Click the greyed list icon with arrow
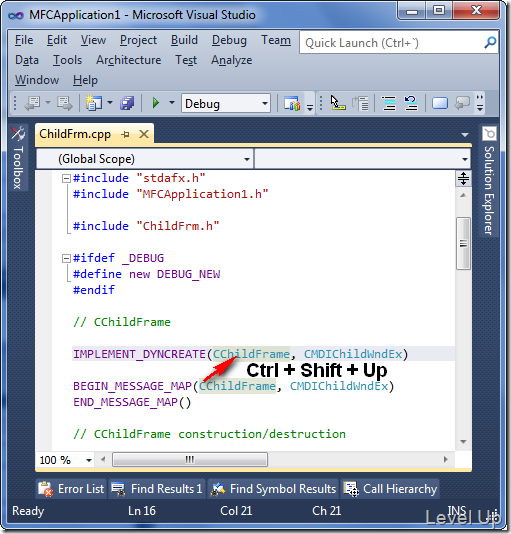Image resolution: width=511 pixels, height=534 pixels. (x=360, y=103)
